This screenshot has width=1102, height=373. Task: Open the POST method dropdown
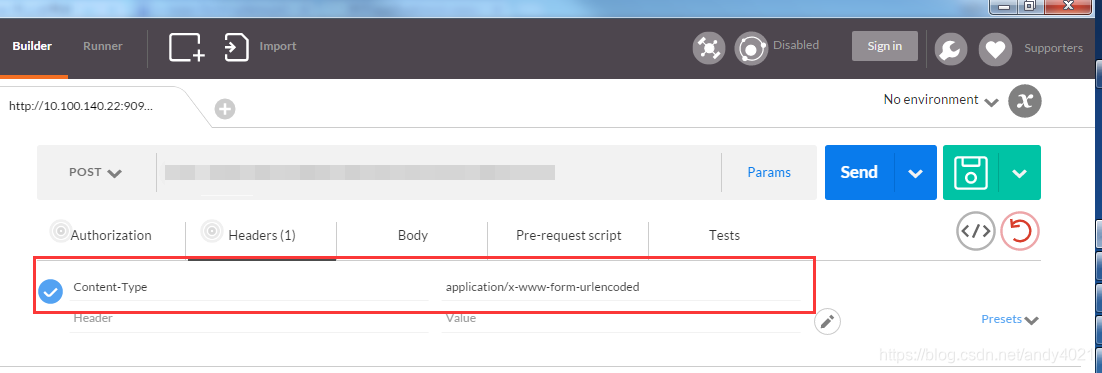coord(96,172)
